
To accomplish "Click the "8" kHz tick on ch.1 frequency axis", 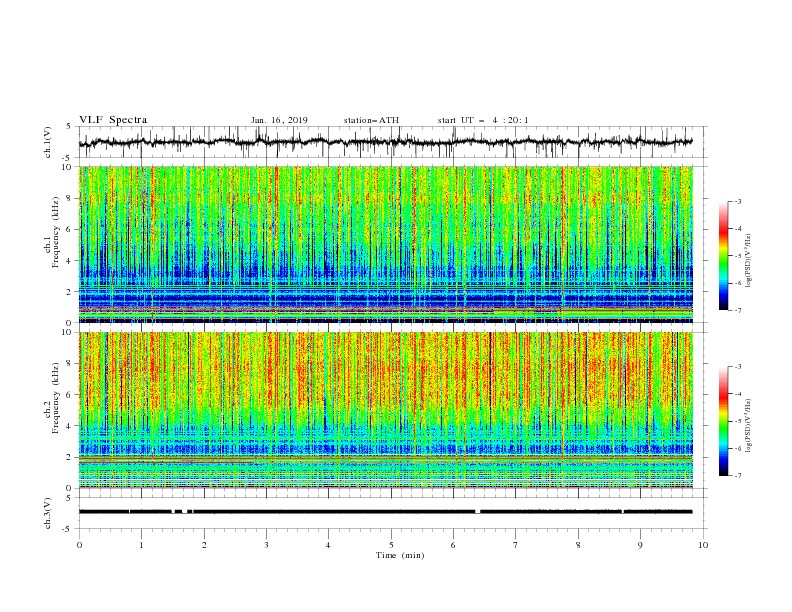I will [x=70, y=198].
